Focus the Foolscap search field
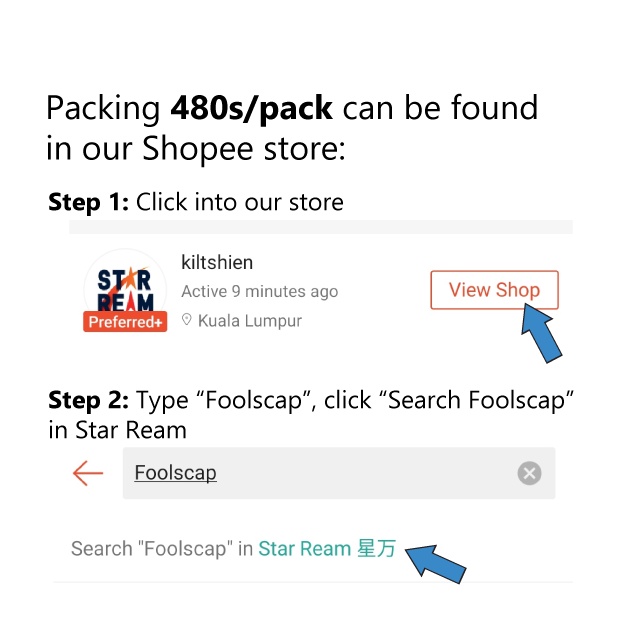The image size is (626, 626). click(320, 473)
